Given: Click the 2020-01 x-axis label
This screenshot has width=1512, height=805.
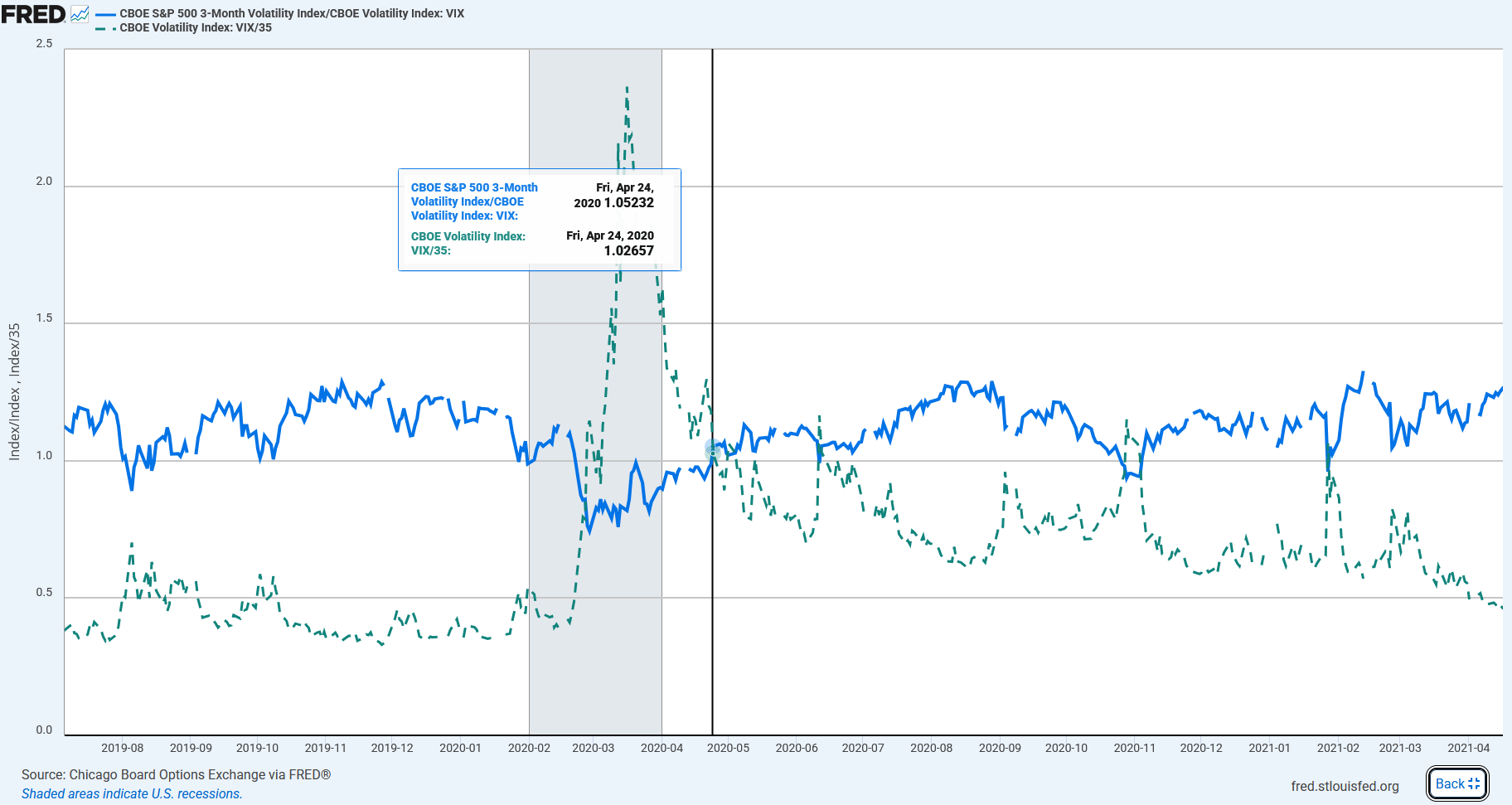Looking at the screenshot, I should (460, 748).
